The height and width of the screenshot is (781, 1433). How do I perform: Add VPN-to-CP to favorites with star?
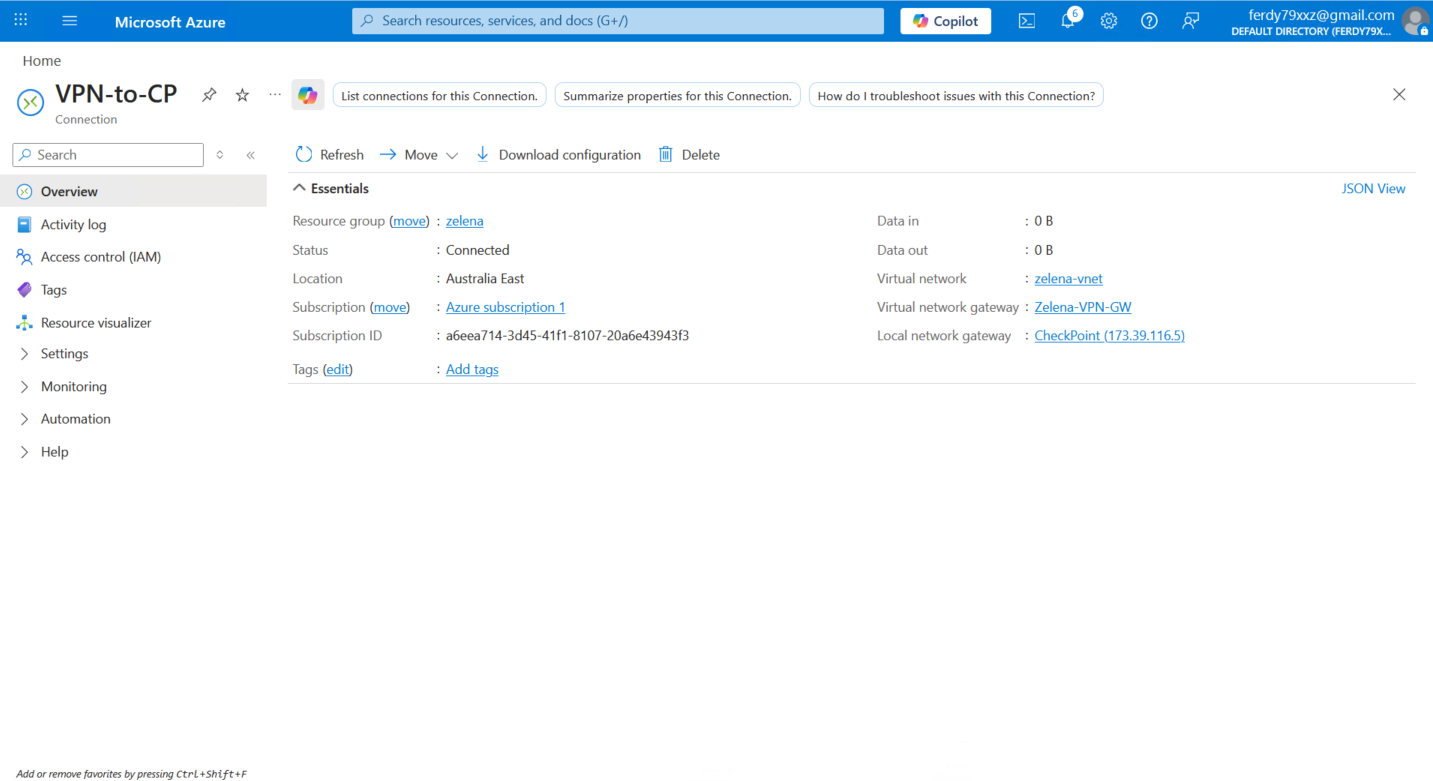click(242, 95)
